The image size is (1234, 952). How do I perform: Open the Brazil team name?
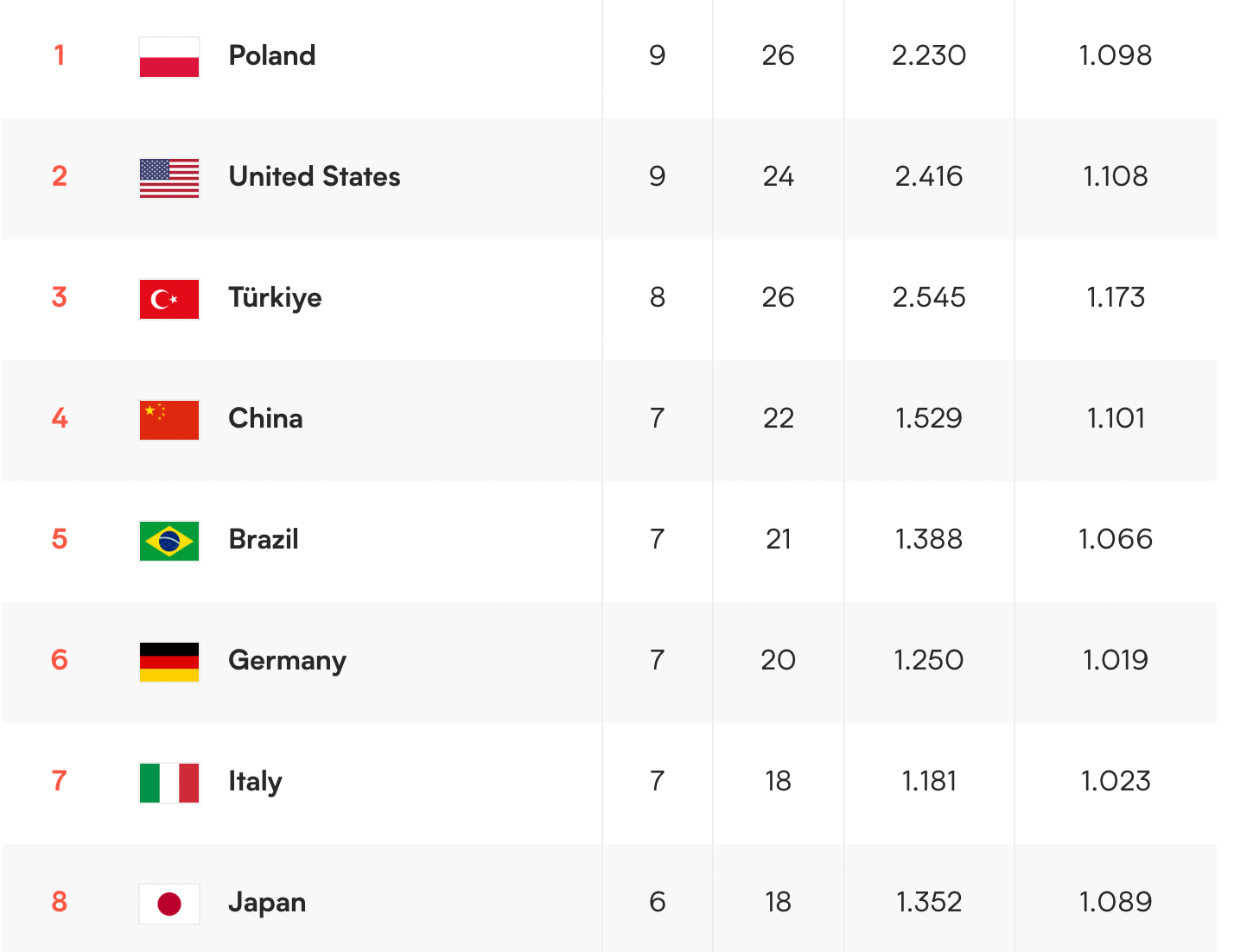pos(264,539)
